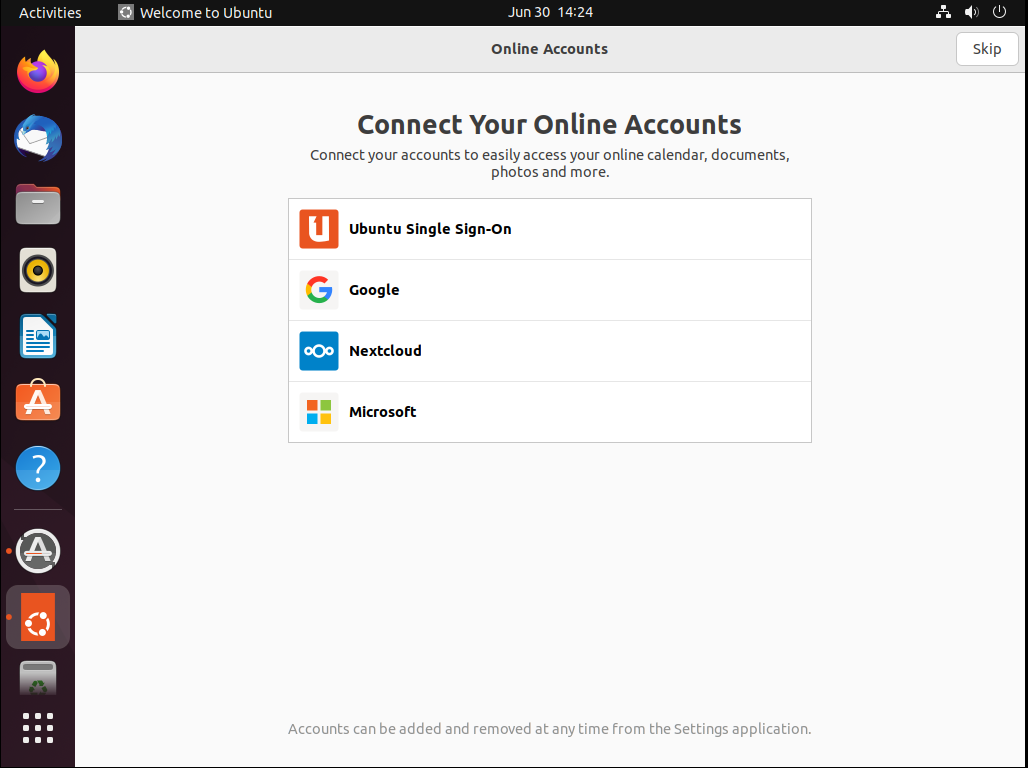Click the Ubuntu Single Sign-On logo icon

click(x=319, y=229)
